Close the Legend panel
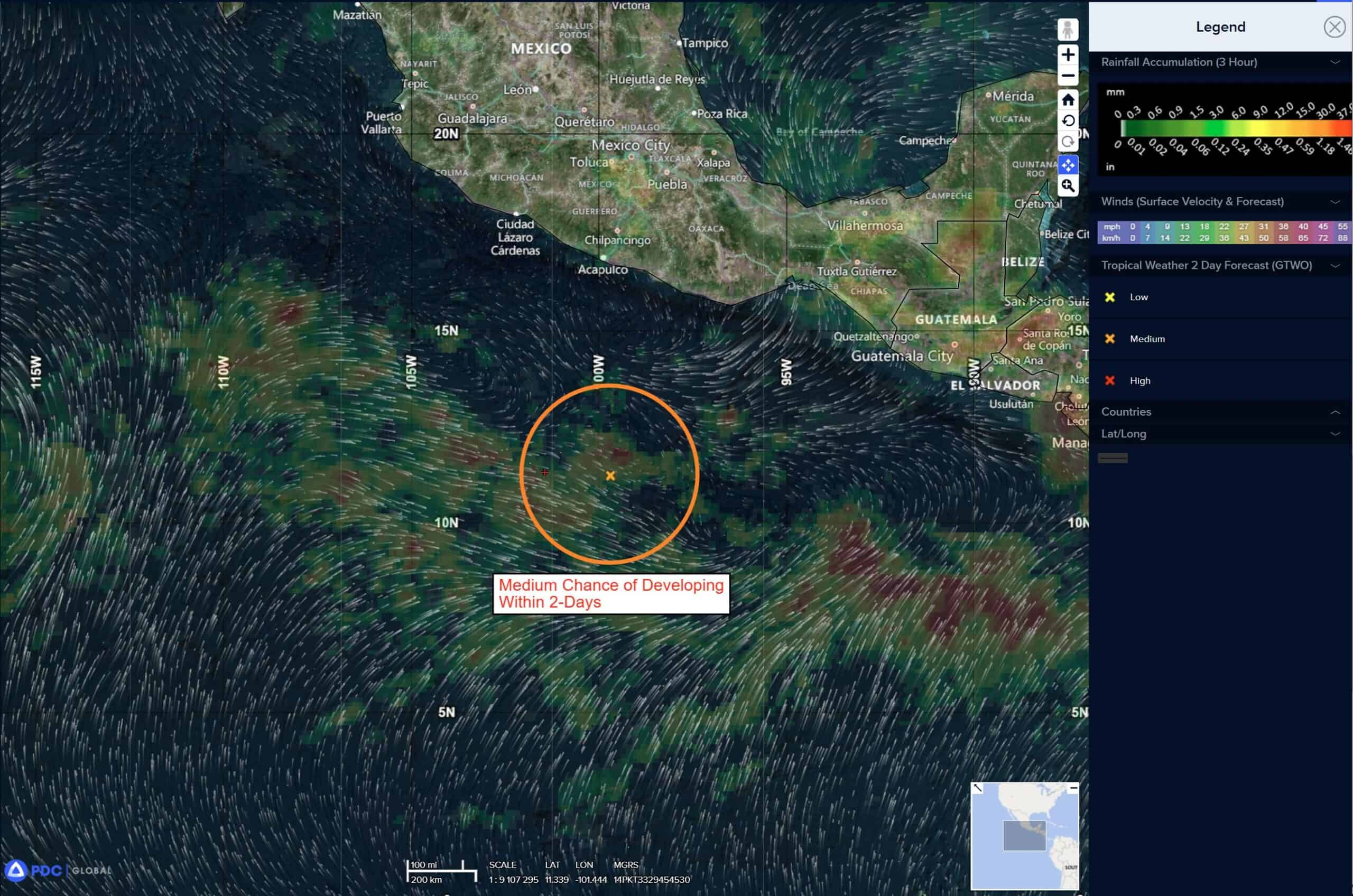Screen dimensions: 1353x896 [x=1334, y=27]
